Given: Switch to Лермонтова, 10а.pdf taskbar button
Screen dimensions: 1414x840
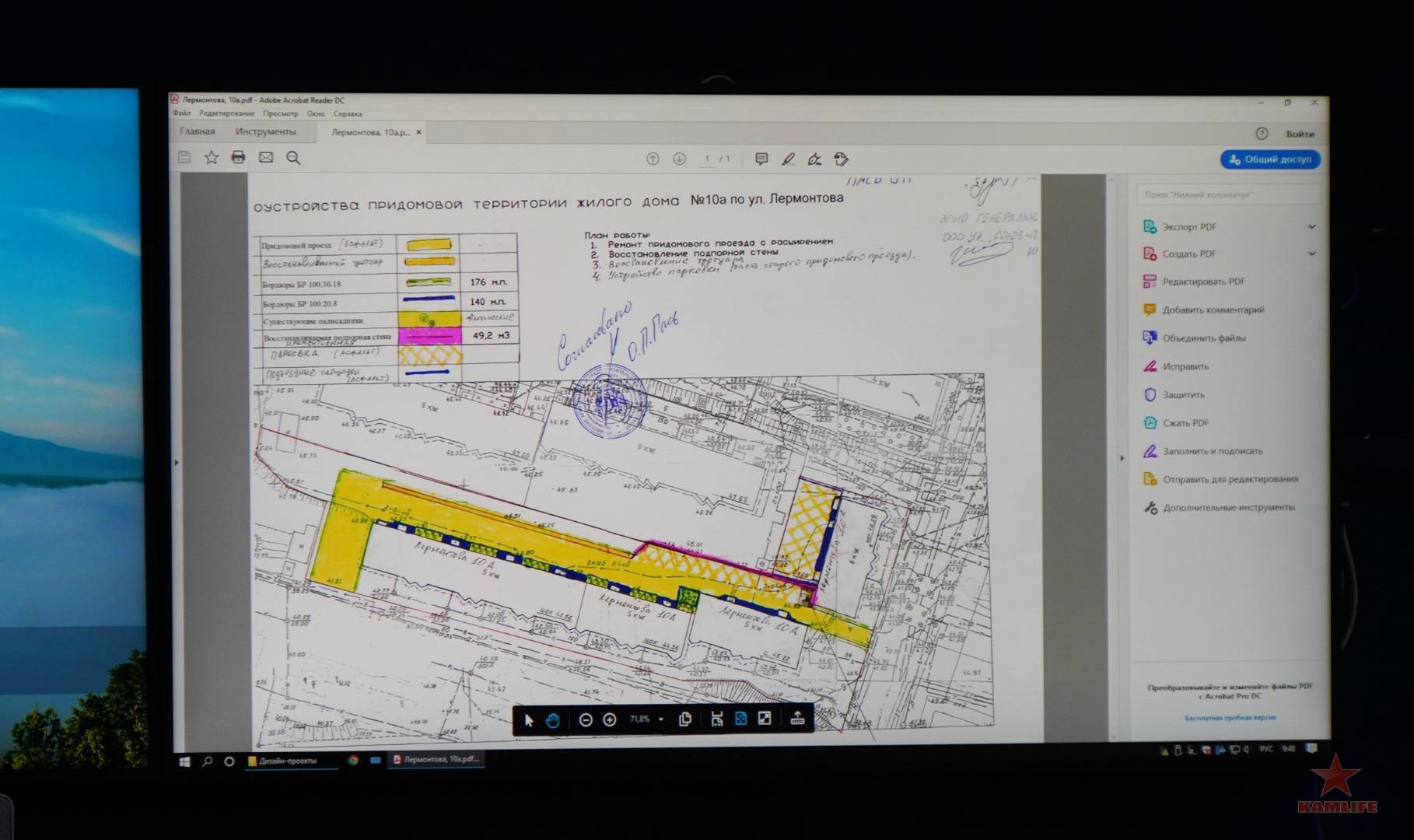Looking at the screenshot, I should pos(437,760).
